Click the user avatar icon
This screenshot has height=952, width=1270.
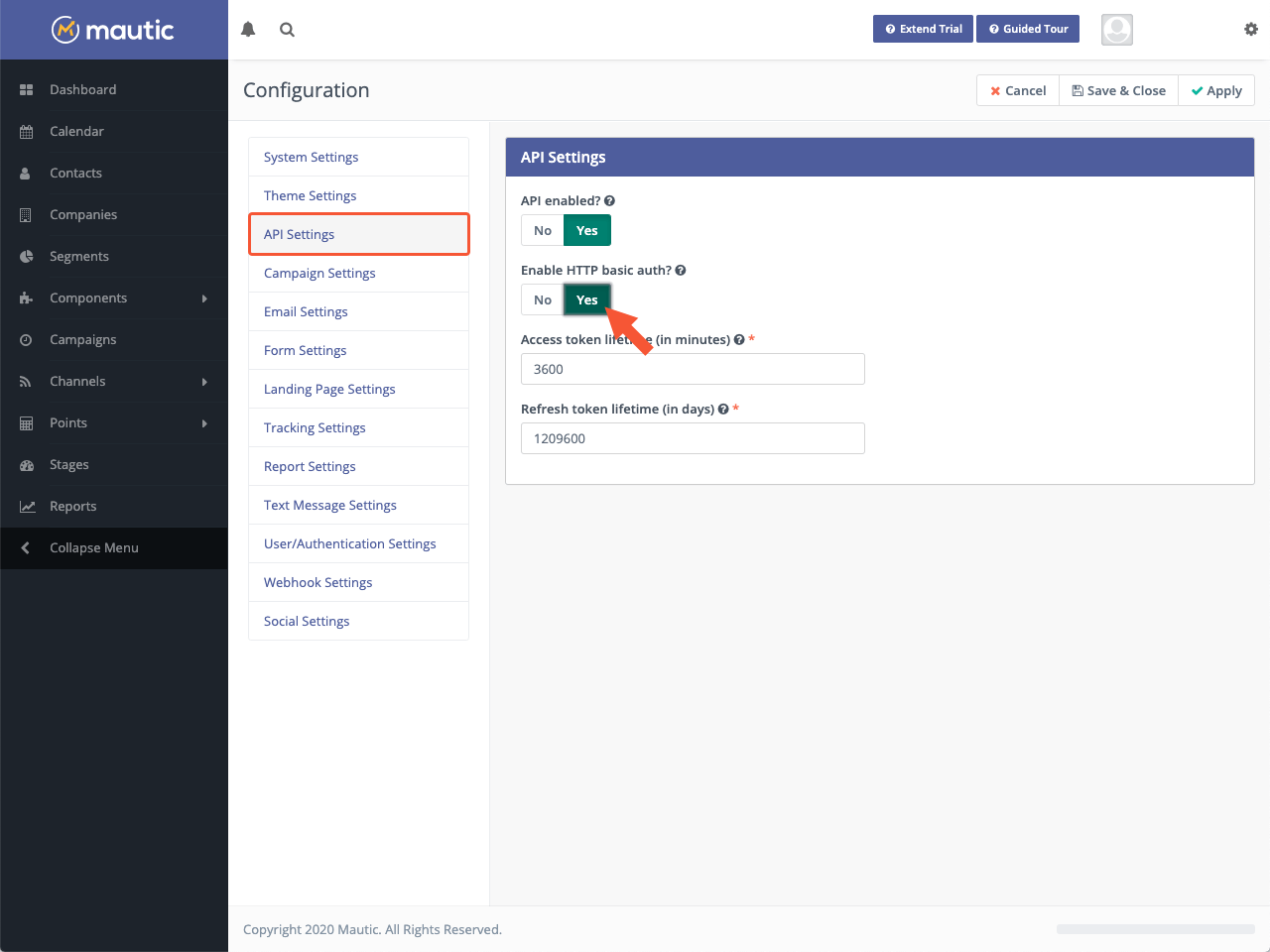click(x=1116, y=30)
